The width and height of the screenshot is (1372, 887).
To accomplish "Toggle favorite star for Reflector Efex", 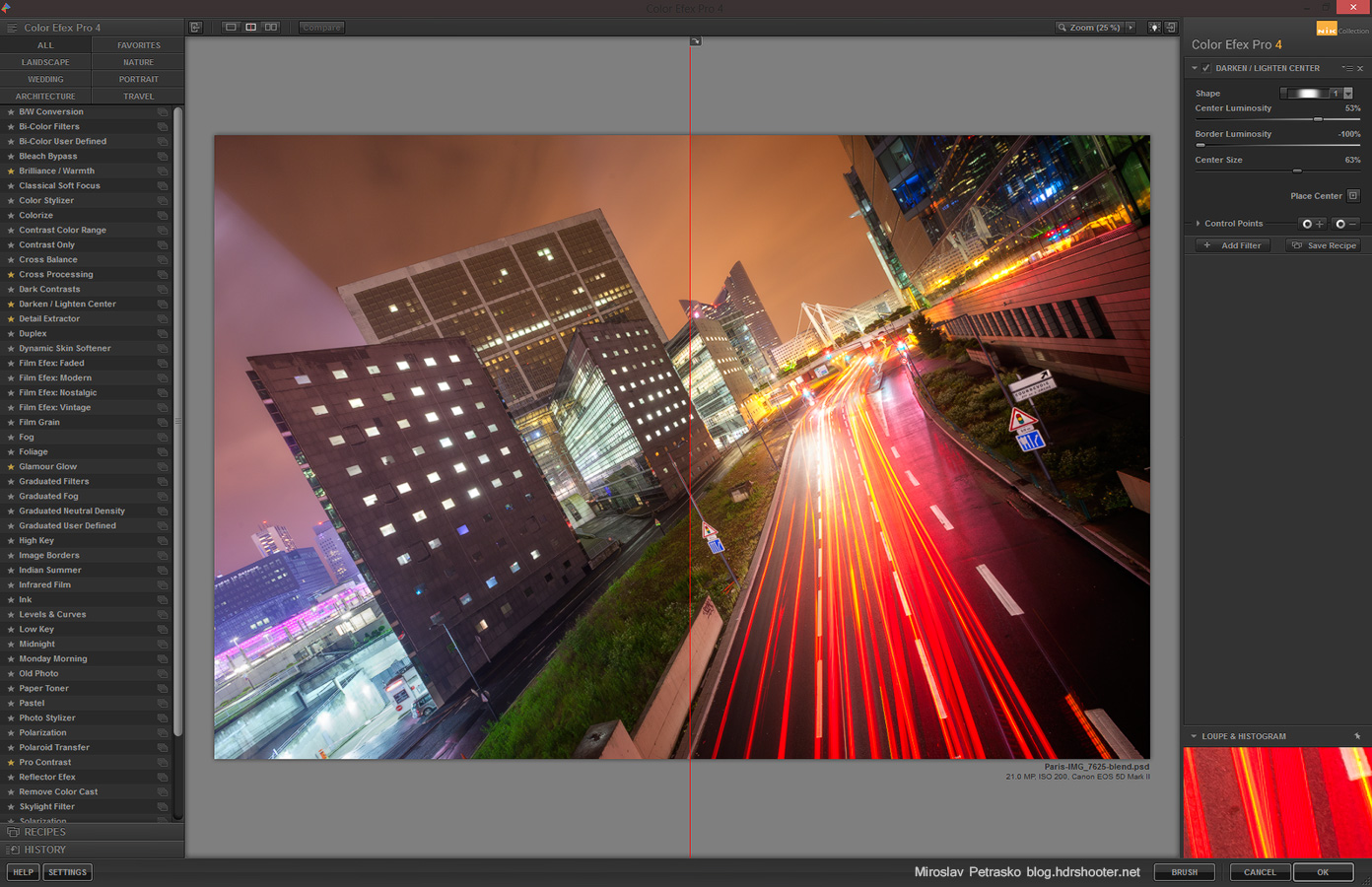I will pyautogui.click(x=11, y=777).
